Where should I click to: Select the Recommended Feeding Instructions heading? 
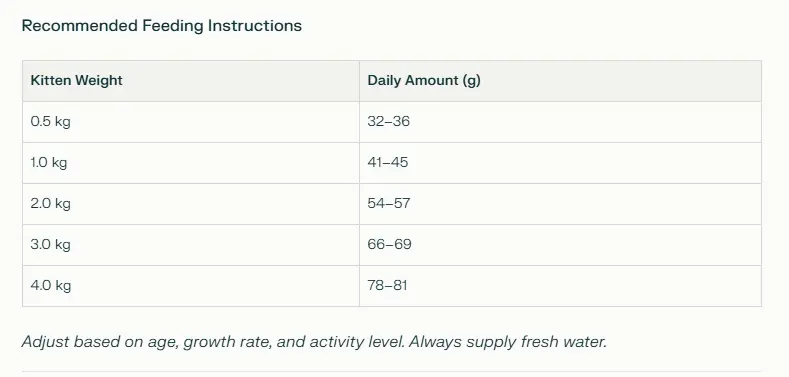[x=162, y=26]
